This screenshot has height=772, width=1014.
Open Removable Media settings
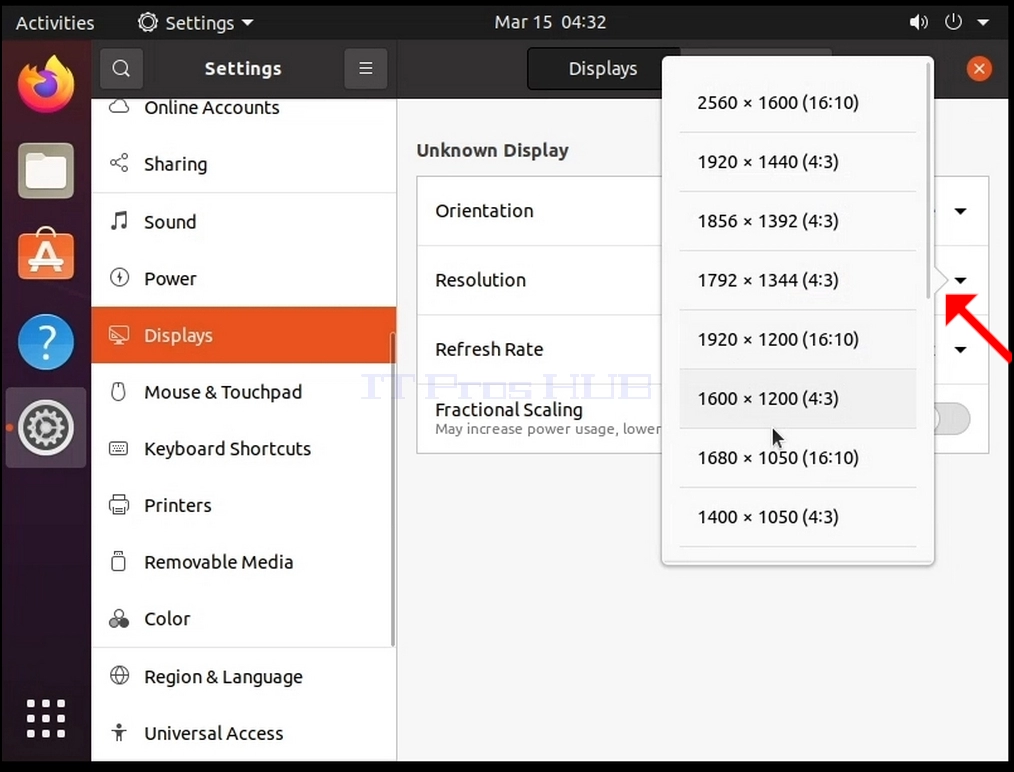pos(244,562)
